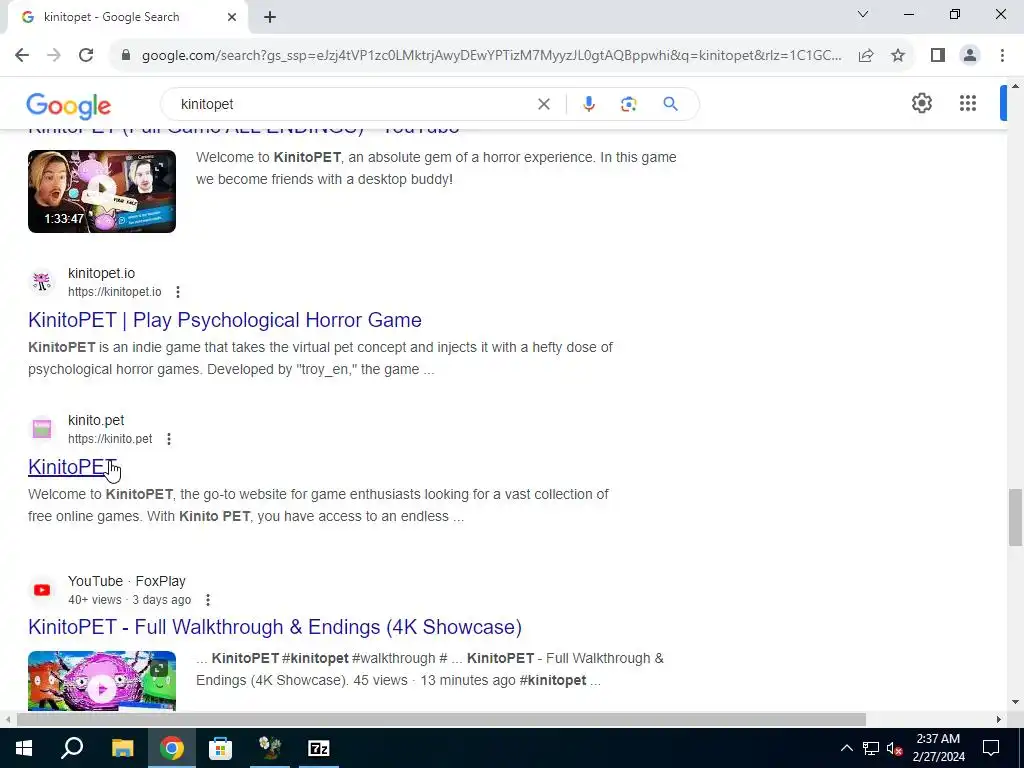This screenshot has width=1024, height=768.
Task: Open network status tray icon
Action: 871,748
